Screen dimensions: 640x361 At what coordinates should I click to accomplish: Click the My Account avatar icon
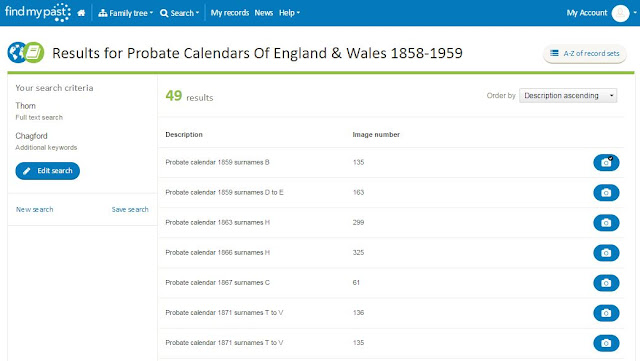pos(620,13)
